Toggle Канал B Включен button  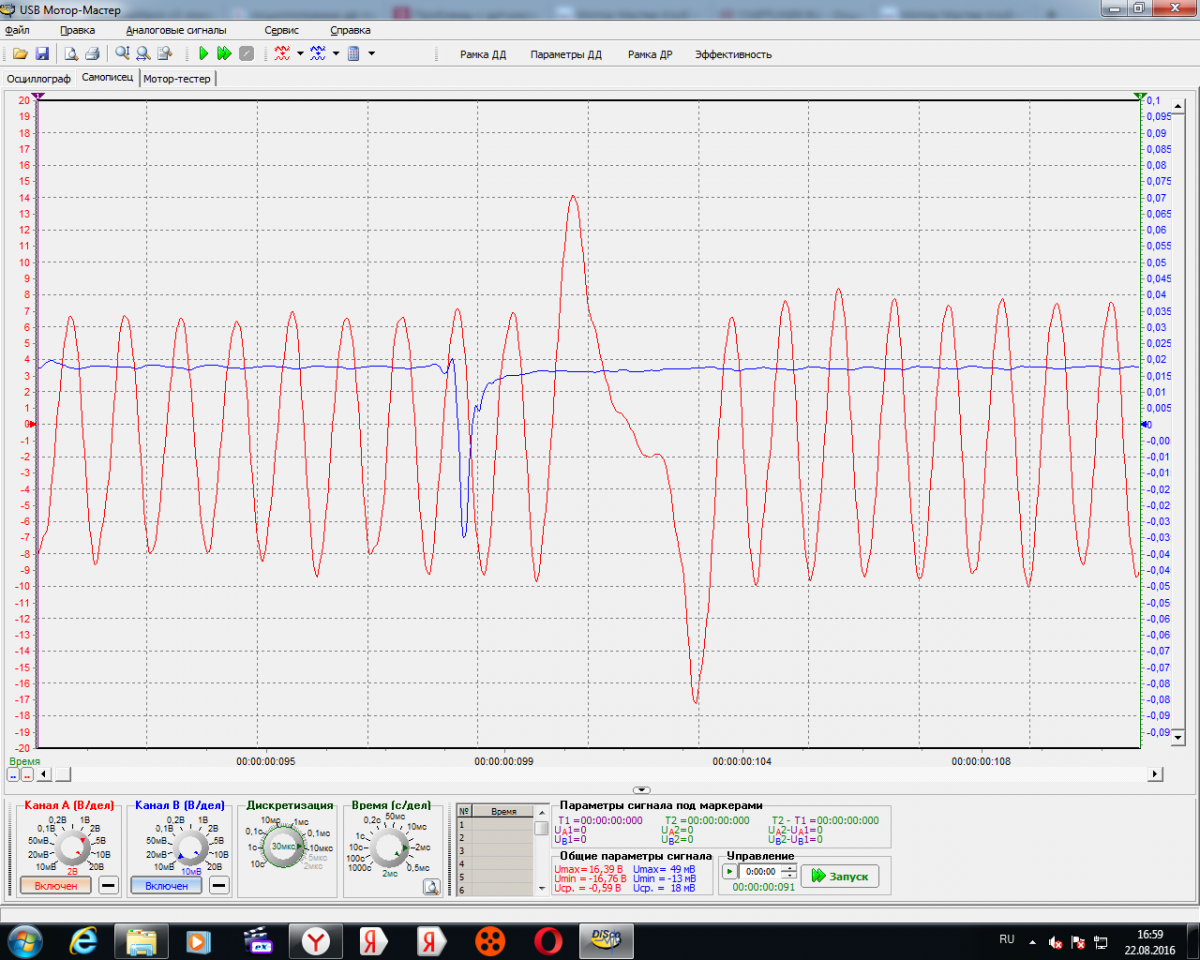pyautogui.click(x=166, y=885)
